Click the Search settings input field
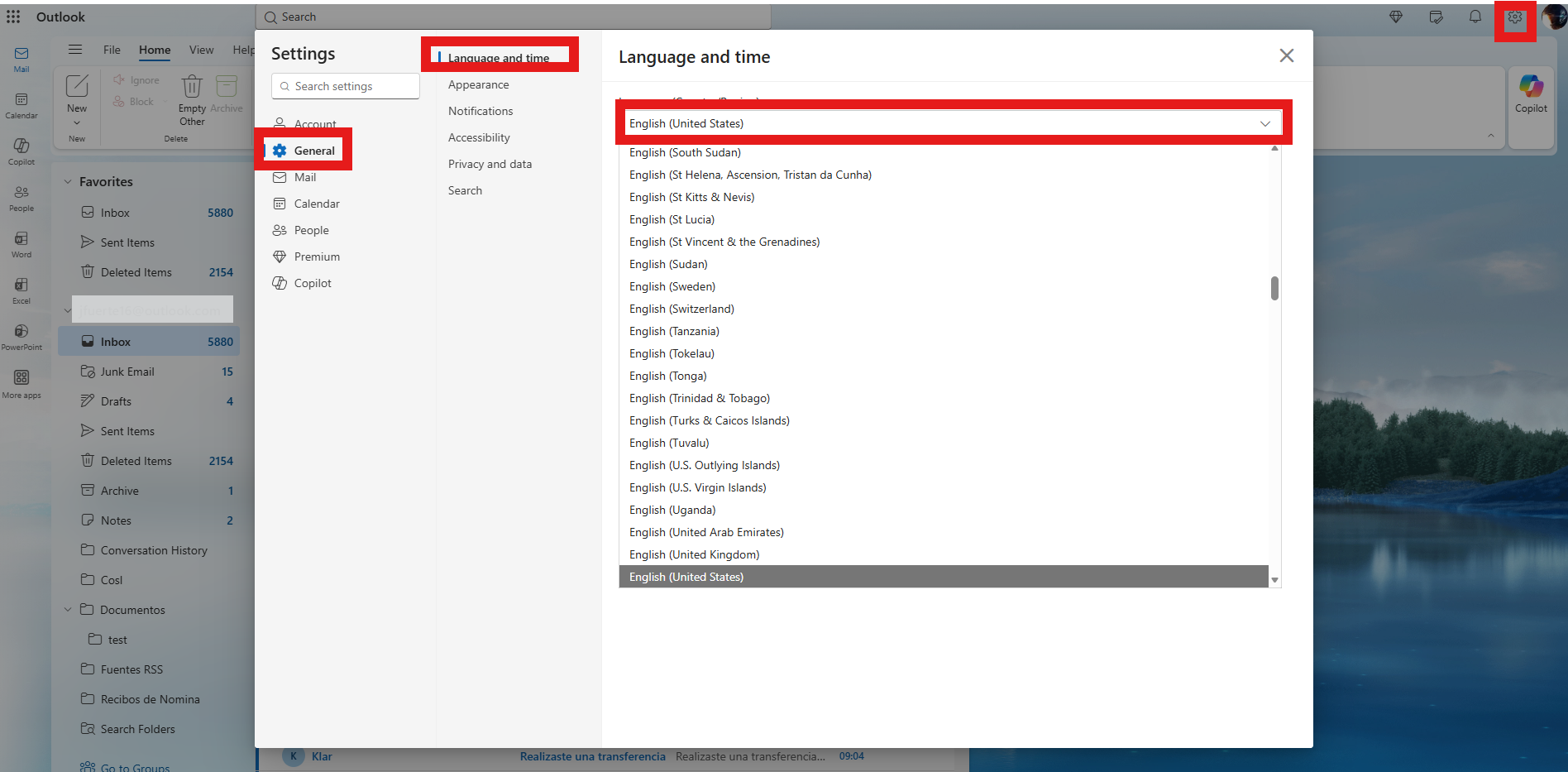Screen dimensions: 1568x772 tap(346, 86)
